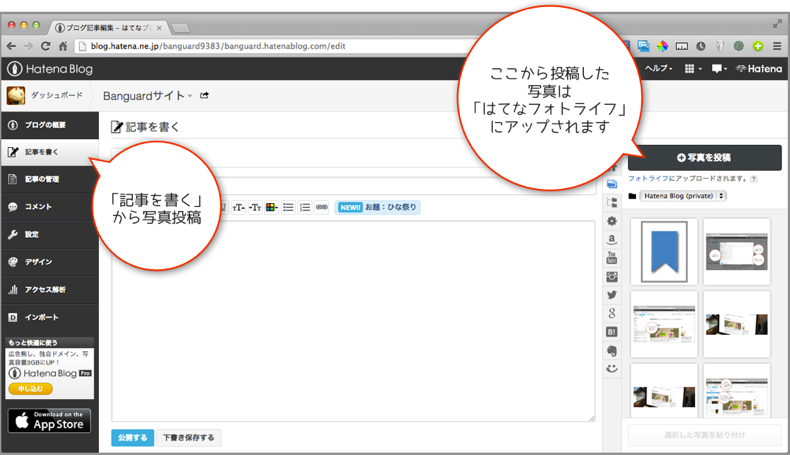790x455 pixels.
Task: Select アクセス解析 in the sidebar
Action: tap(50, 290)
